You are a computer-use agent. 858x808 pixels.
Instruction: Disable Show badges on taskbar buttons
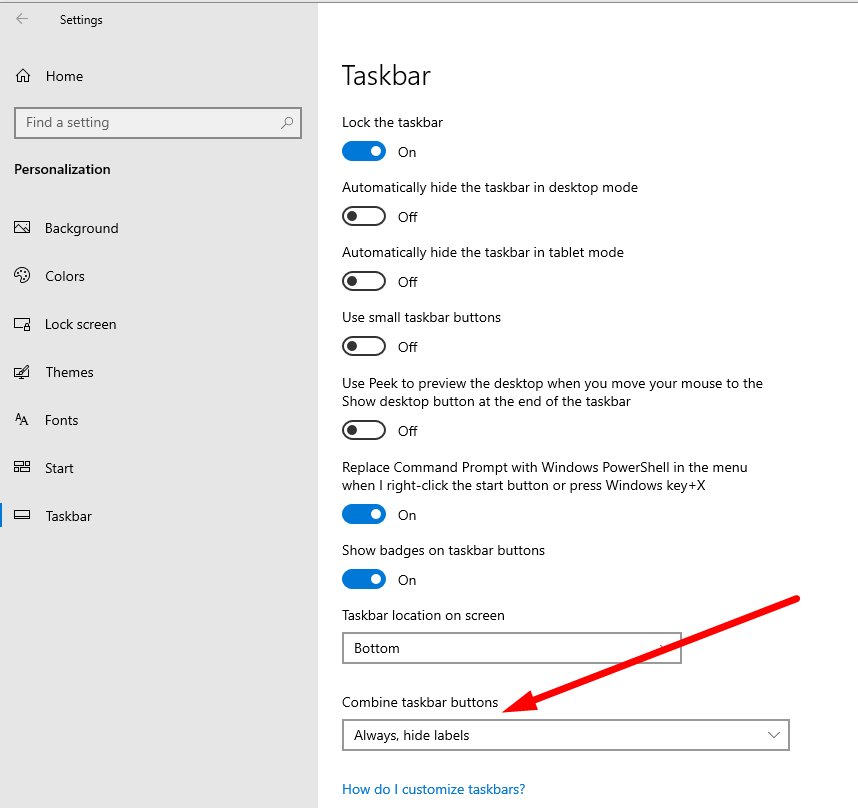pos(364,580)
